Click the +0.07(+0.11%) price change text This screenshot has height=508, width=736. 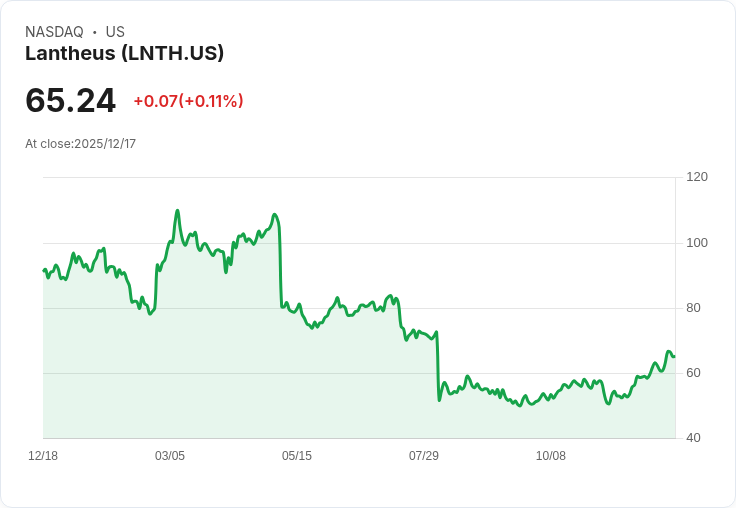tap(188, 101)
